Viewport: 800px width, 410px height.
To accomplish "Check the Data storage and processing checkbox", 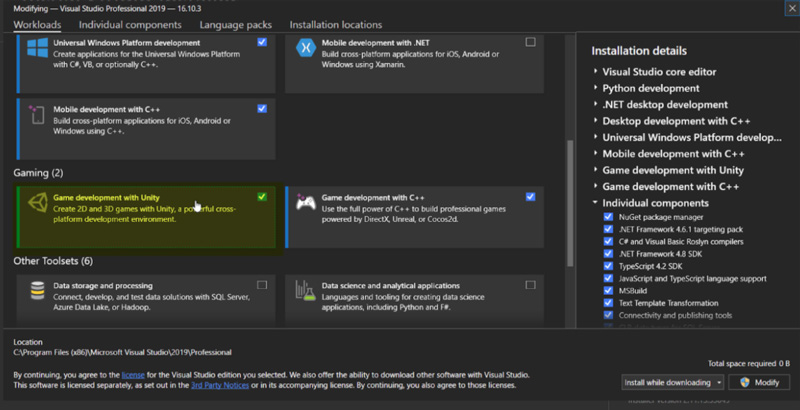I will click(x=262, y=285).
